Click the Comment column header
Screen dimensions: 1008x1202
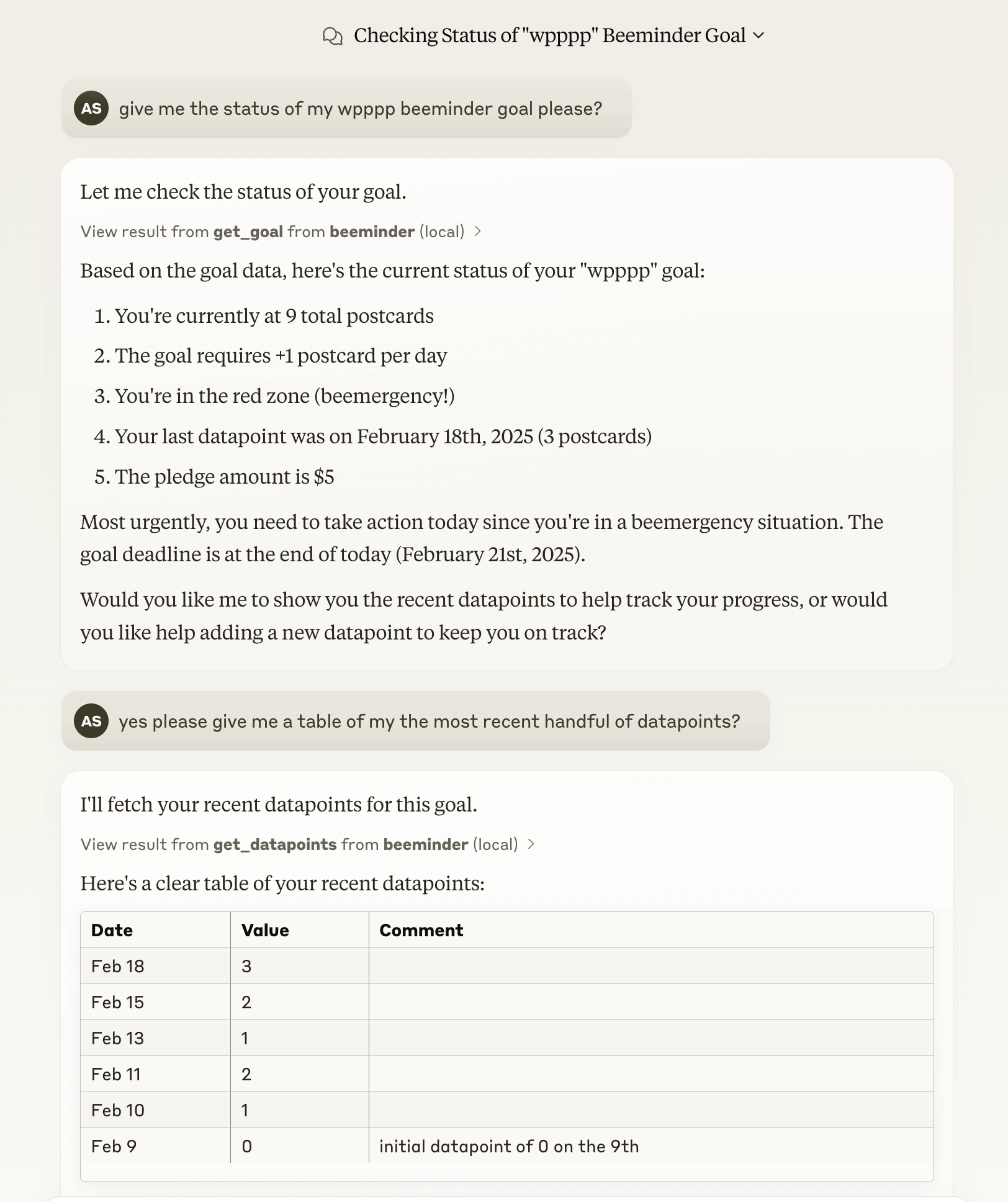tap(421, 930)
